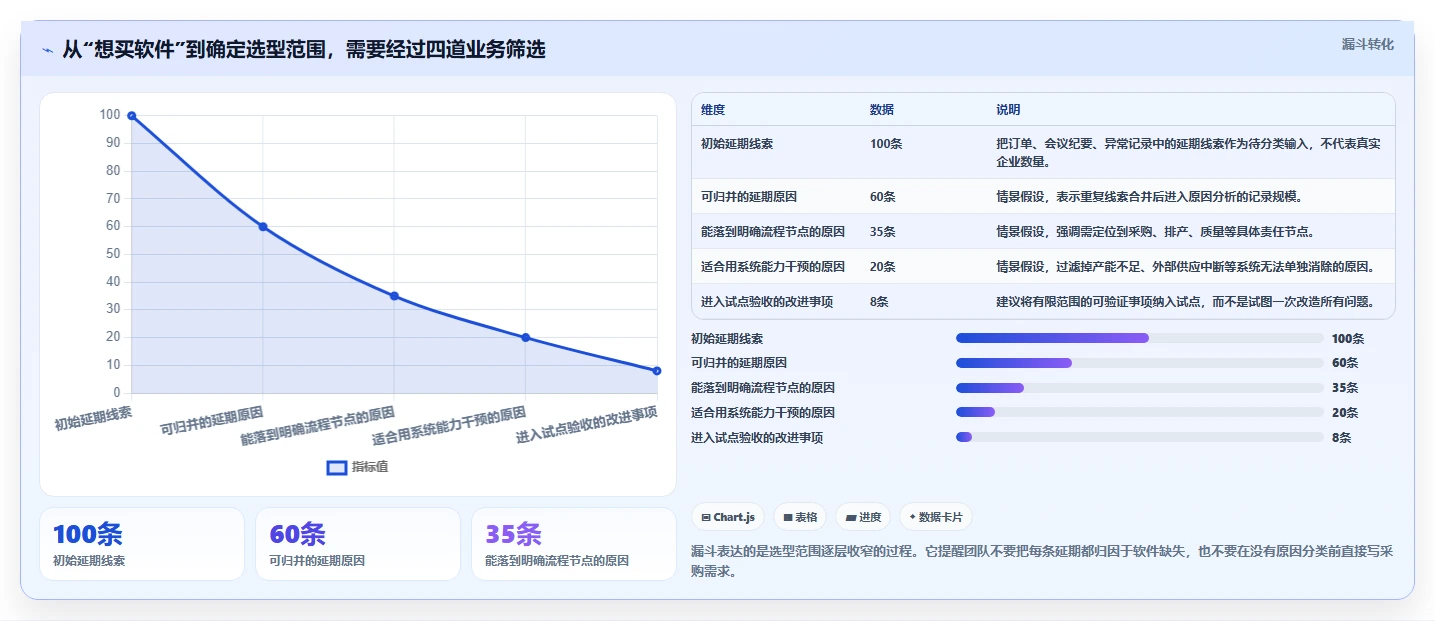
Task: Click the 100条 cell in the table
Action: pyautogui.click(x=886, y=144)
